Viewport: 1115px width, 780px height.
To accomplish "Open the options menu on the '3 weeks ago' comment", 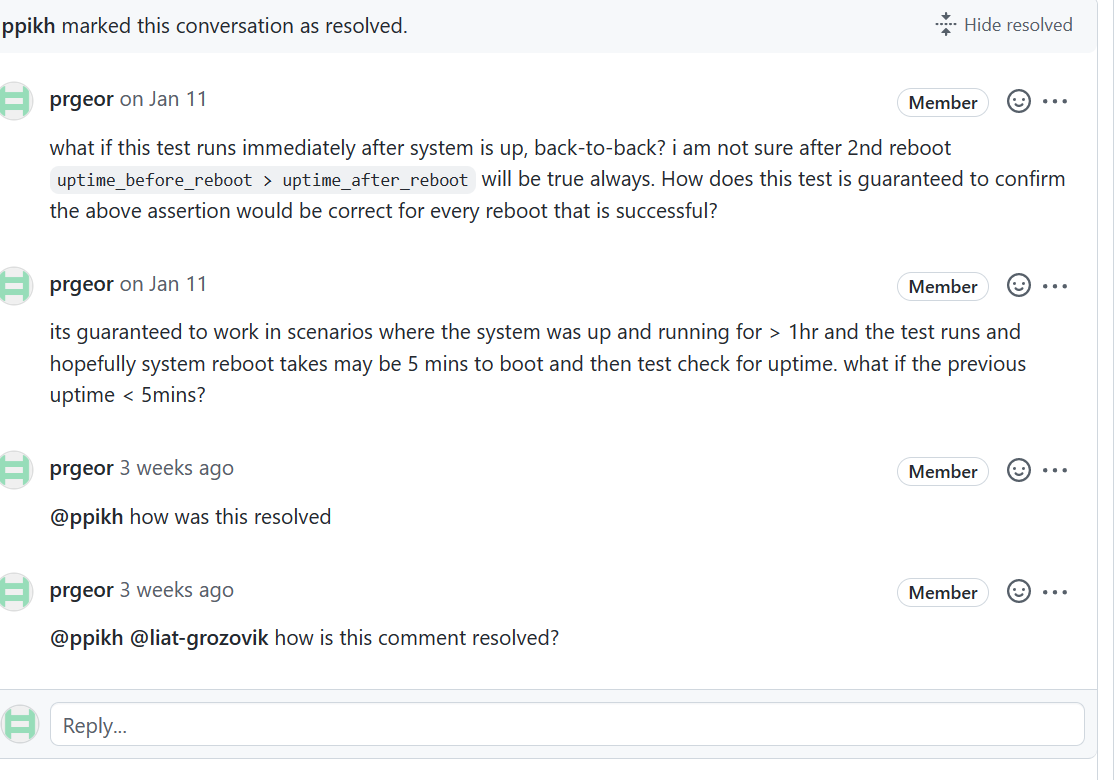I will click(x=1056, y=470).
